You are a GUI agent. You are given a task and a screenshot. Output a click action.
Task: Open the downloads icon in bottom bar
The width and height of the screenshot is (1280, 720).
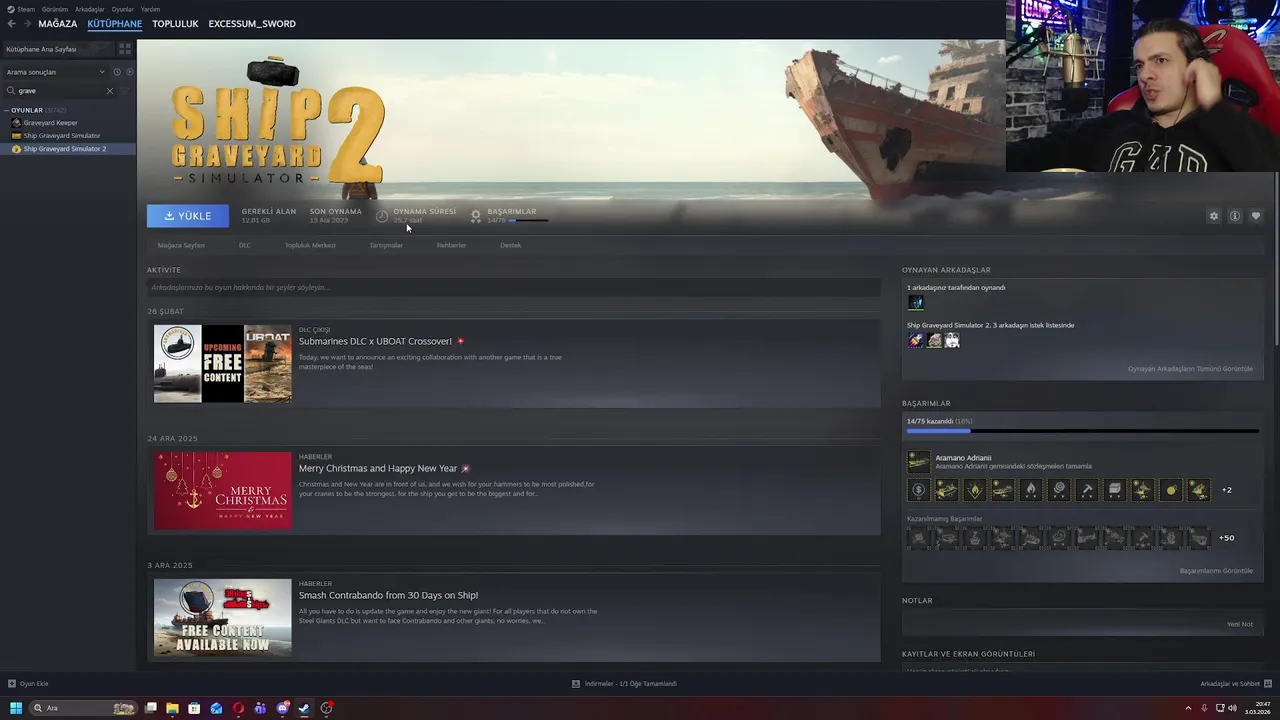(576, 684)
